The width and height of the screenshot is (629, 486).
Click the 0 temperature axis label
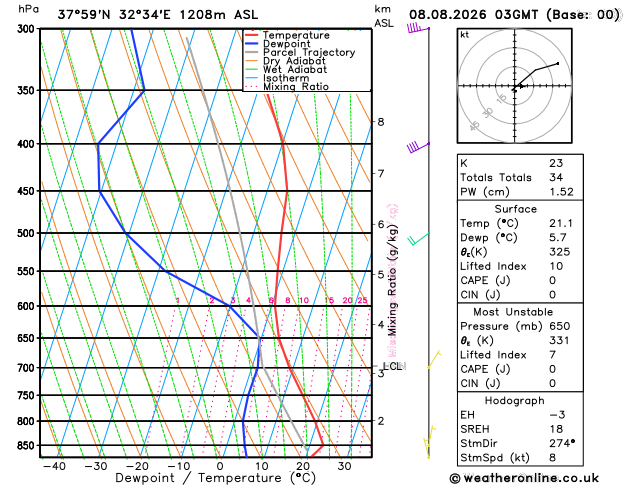pos(220,466)
